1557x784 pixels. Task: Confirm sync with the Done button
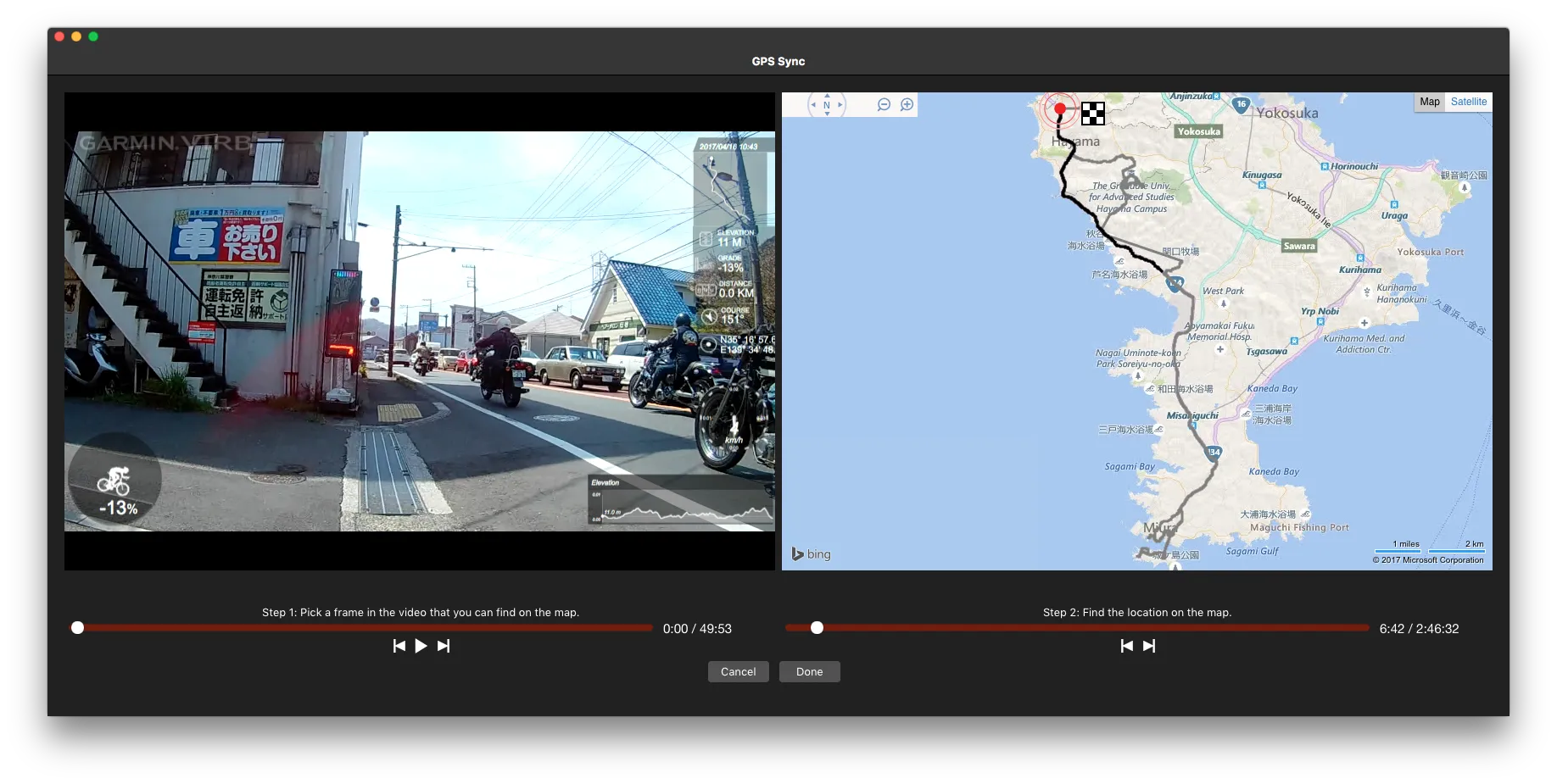pyautogui.click(x=809, y=671)
